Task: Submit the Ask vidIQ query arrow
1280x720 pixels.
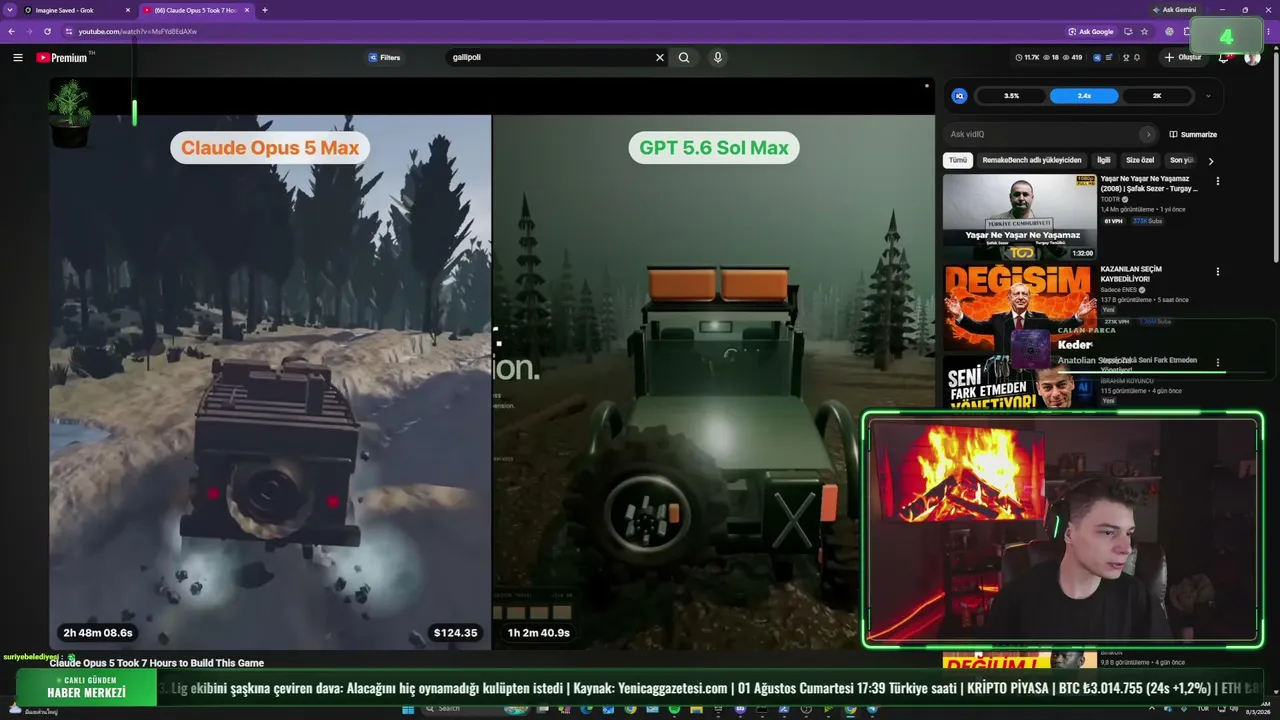Action: [x=1148, y=134]
